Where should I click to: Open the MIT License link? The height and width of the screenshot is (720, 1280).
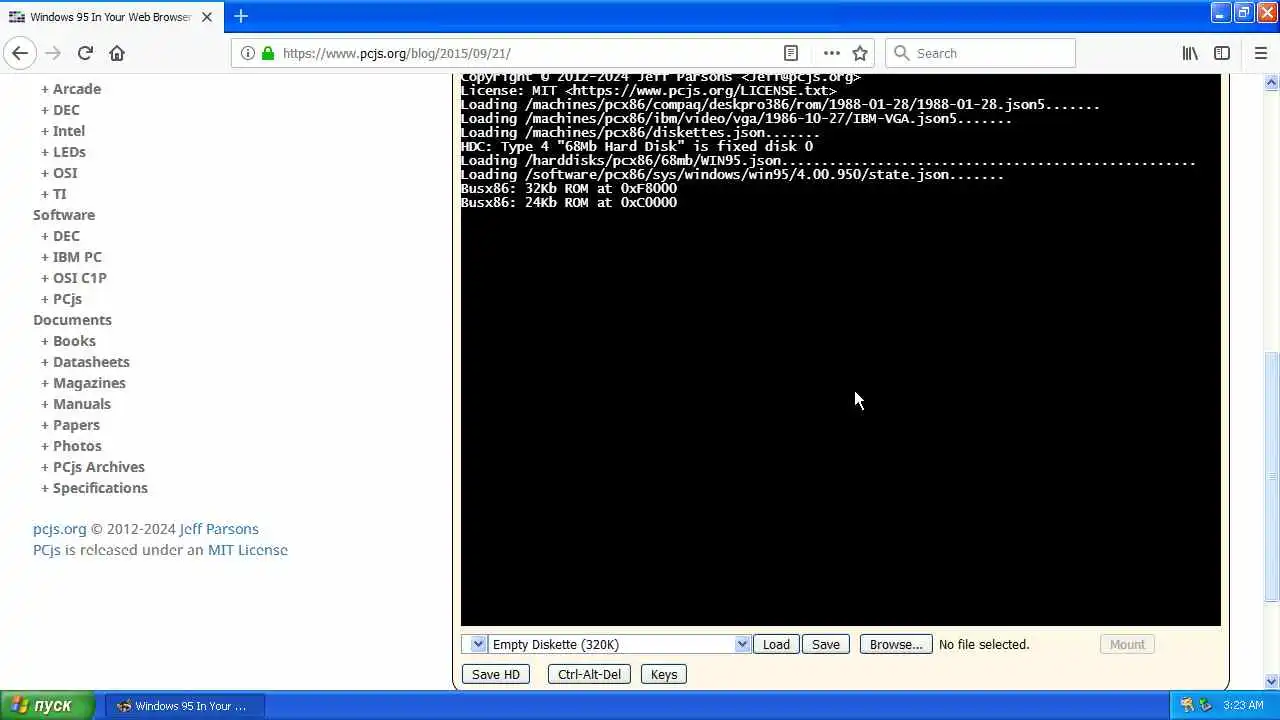point(247,550)
